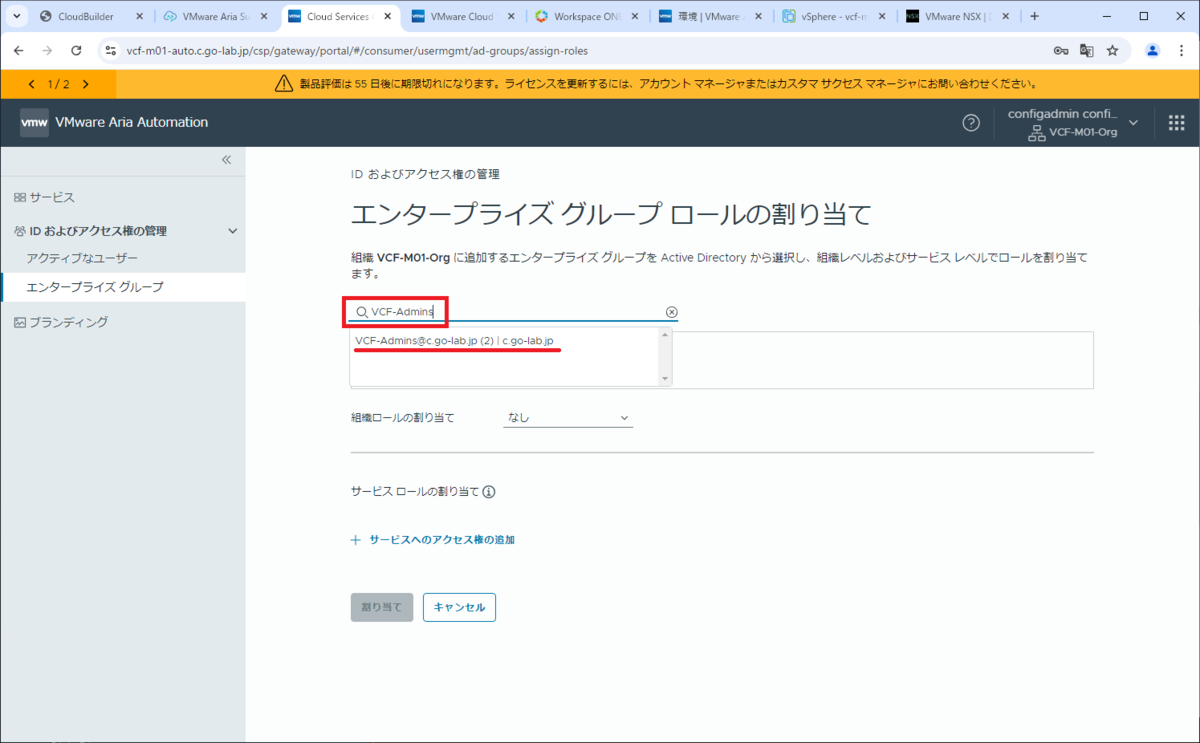The image size is (1200, 743).
Task: Open a new browser tab
Action: (x=1034, y=17)
